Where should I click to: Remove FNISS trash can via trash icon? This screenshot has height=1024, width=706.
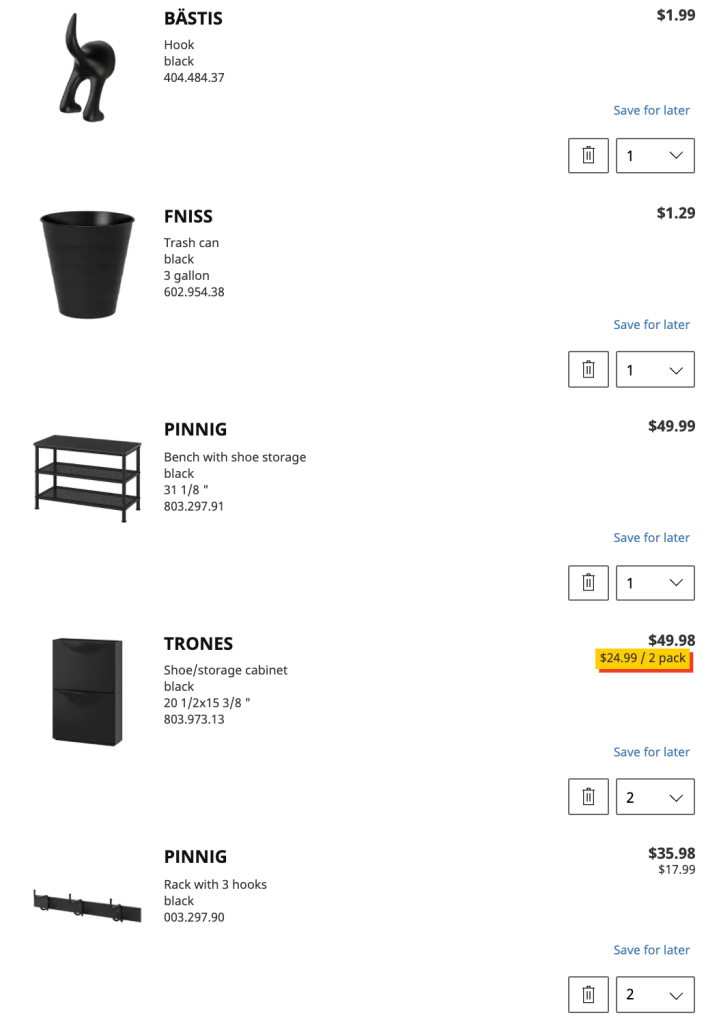(x=588, y=369)
